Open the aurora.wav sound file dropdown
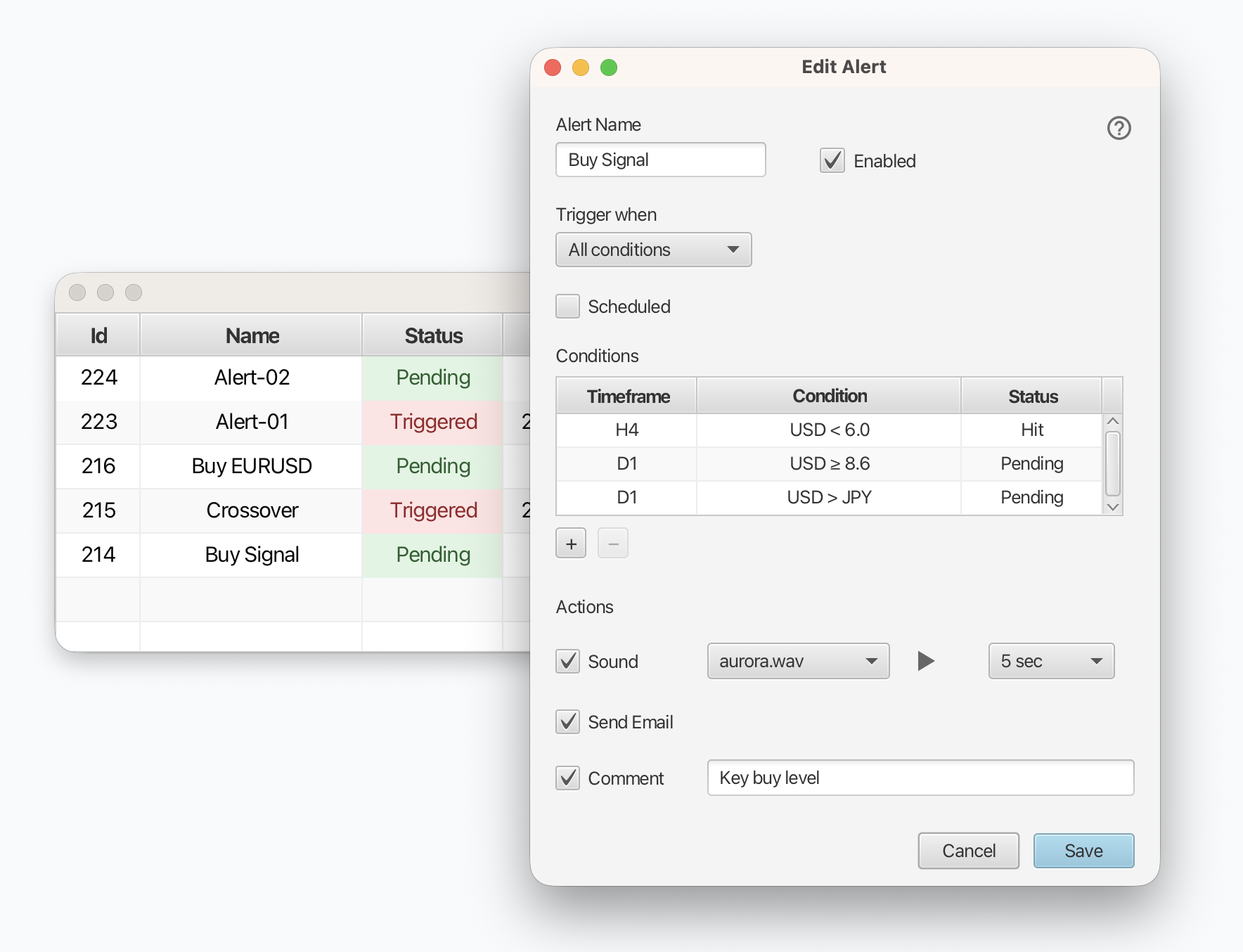Screen dimensions: 1243x952 (799, 661)
